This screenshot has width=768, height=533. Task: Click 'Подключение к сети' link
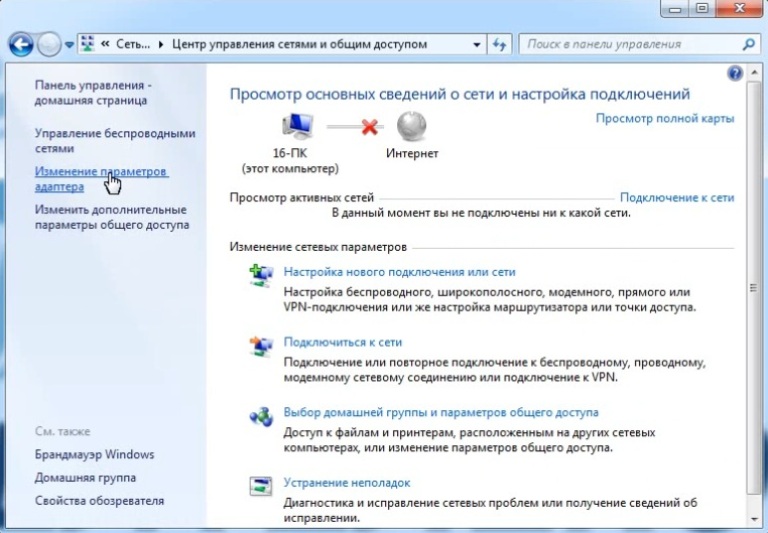click(677, 197)
